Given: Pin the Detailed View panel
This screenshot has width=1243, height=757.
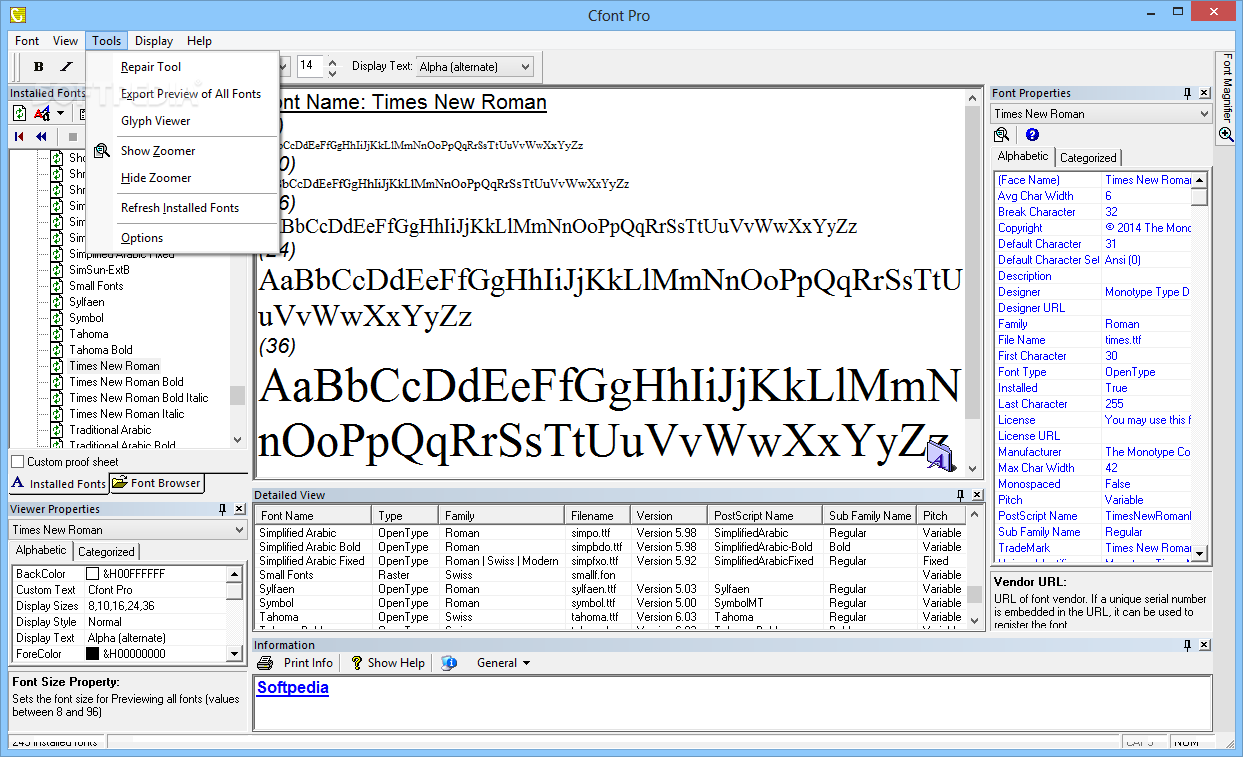Looking at the screenshot, I should [960, 495].
